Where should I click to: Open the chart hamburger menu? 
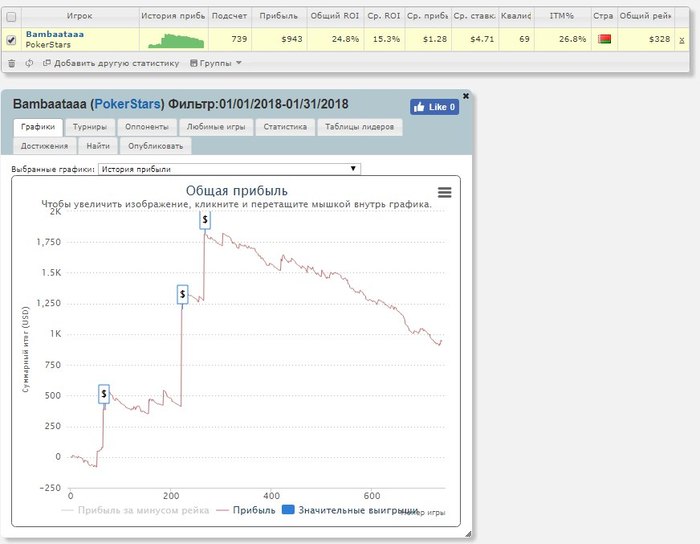[444, 192]
